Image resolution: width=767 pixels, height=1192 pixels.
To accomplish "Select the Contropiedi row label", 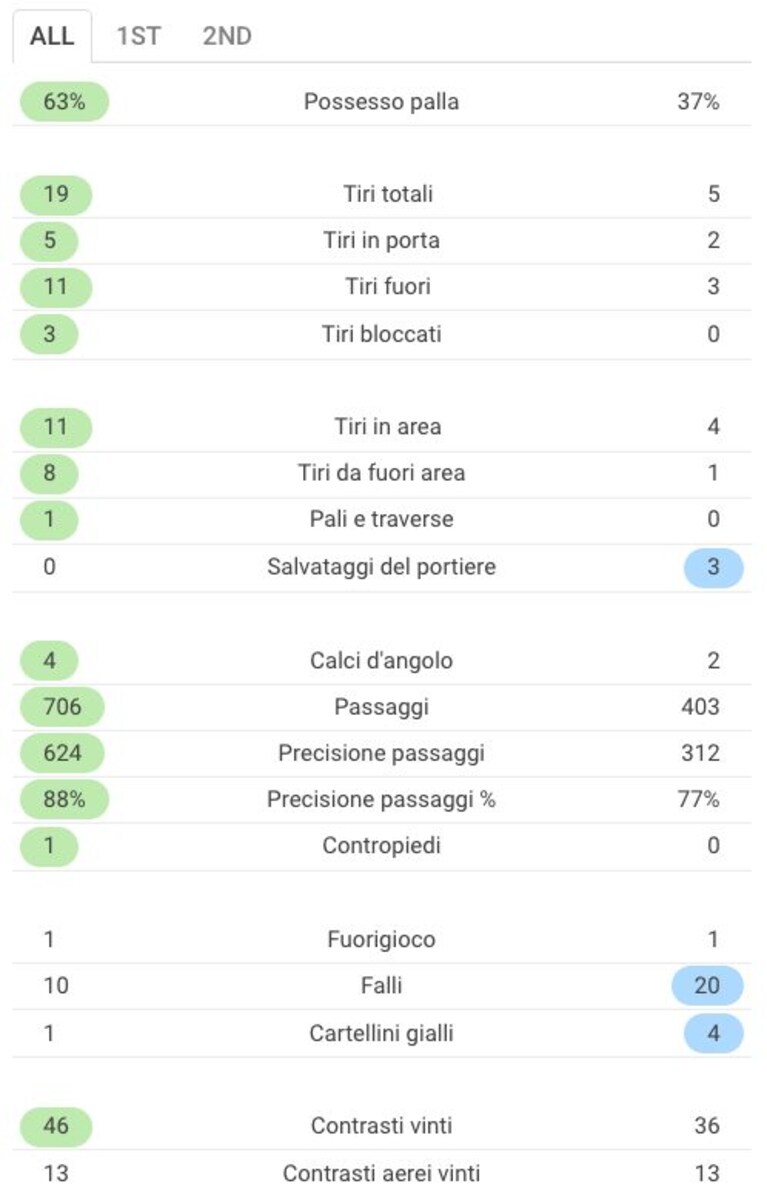I will [381, 845].
